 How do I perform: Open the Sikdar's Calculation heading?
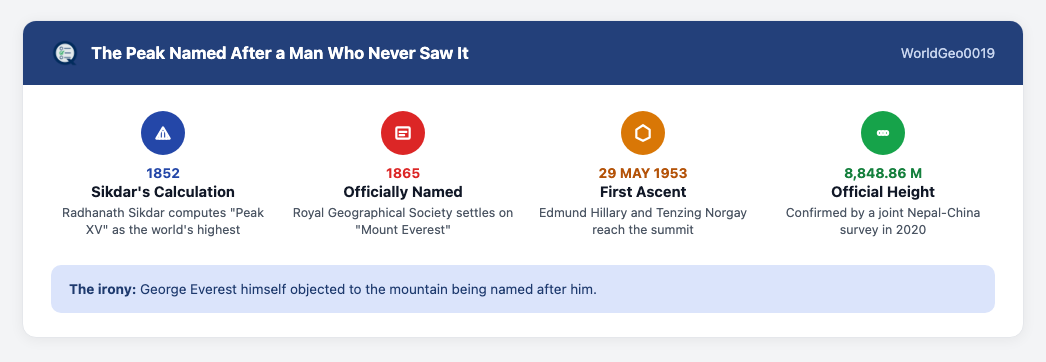point(163,192)
